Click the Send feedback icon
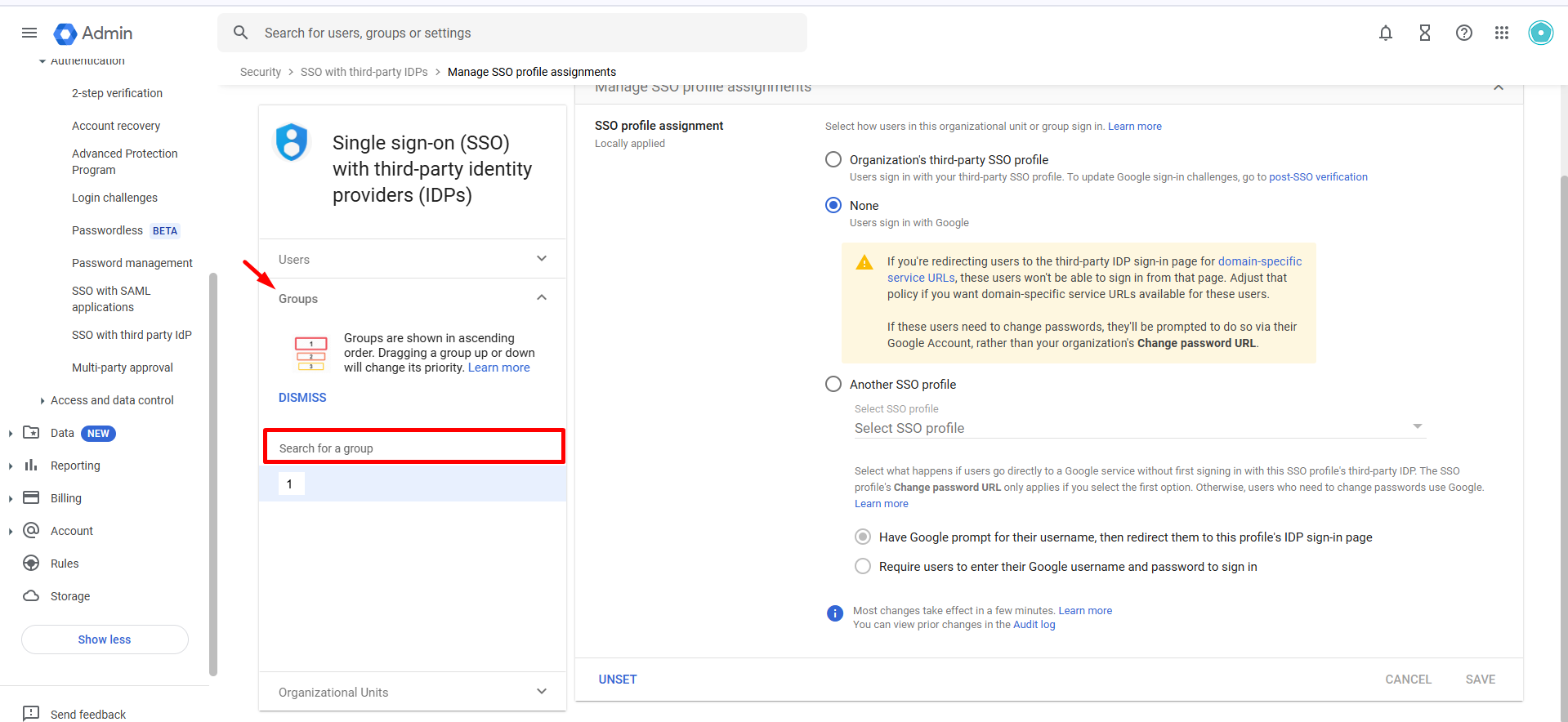Screen dimensions: 1568x722 [x=31, y=713]
